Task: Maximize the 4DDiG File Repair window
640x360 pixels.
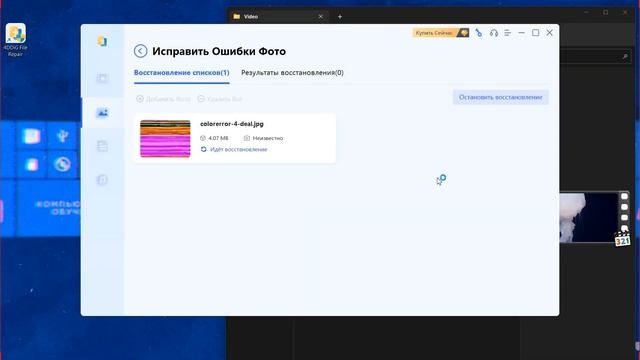Action: [536, 33]
